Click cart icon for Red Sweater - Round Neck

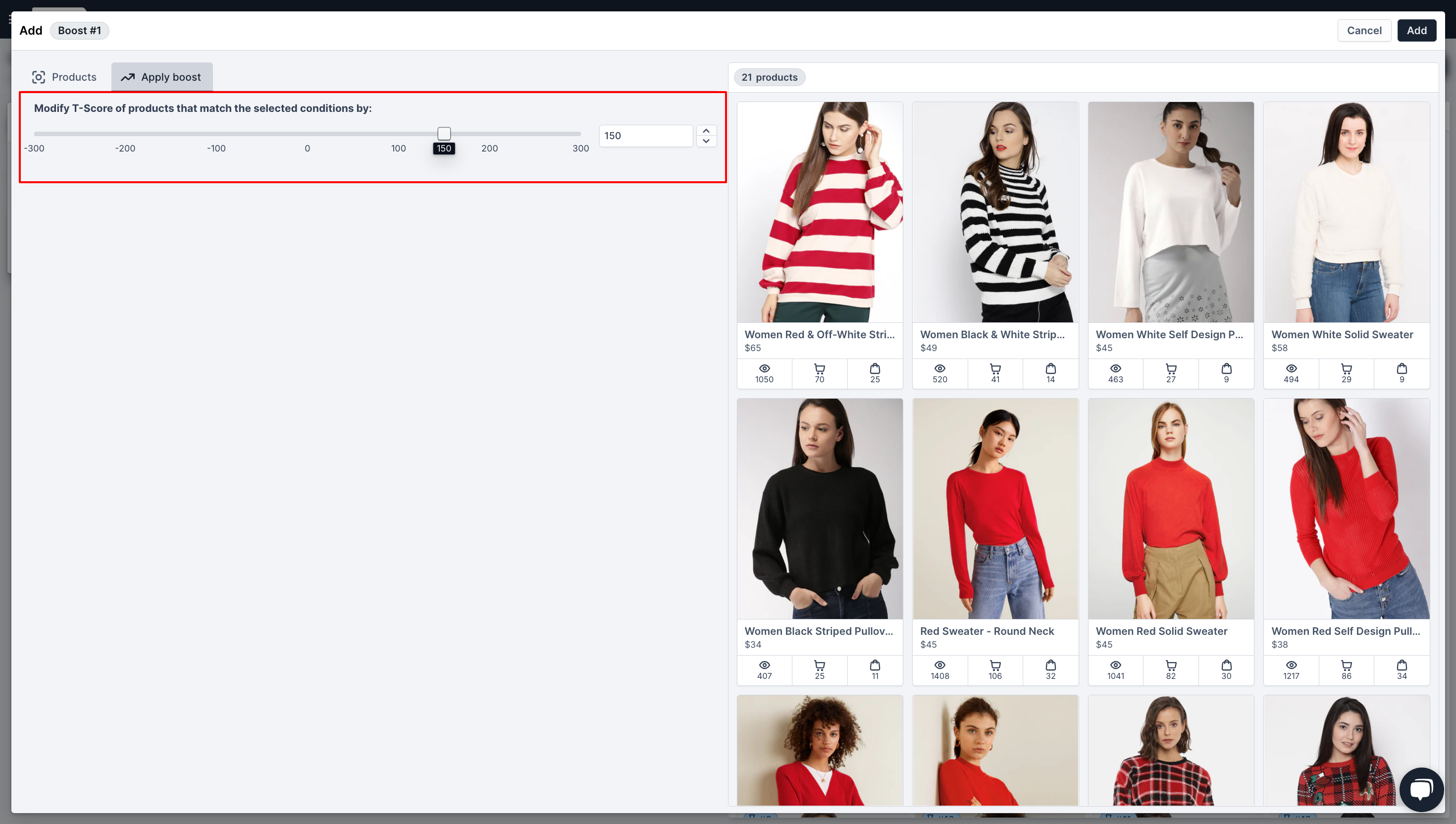click(x=995, y=665)
